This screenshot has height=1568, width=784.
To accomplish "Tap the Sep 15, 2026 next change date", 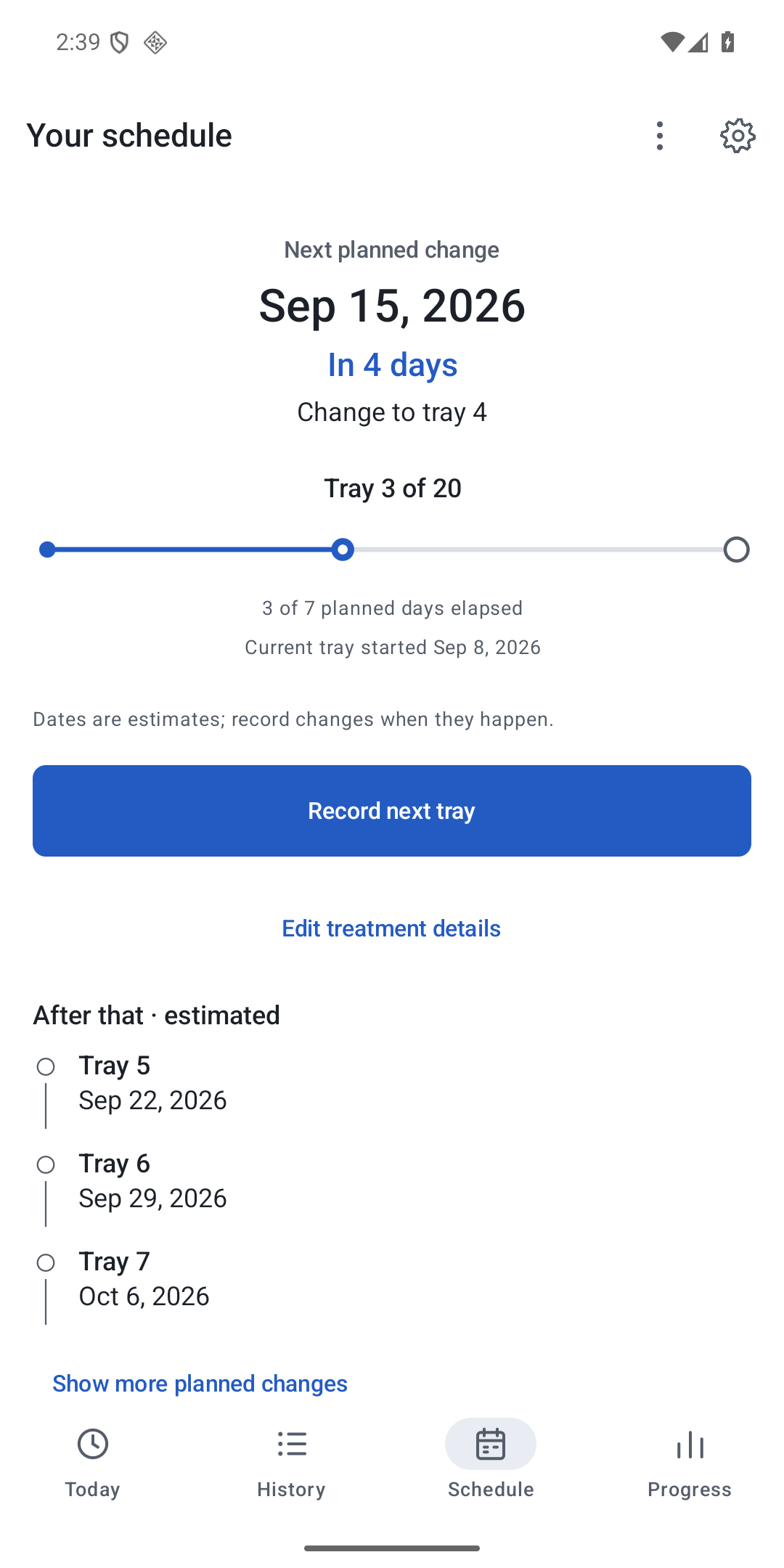I will coord(392,305).
